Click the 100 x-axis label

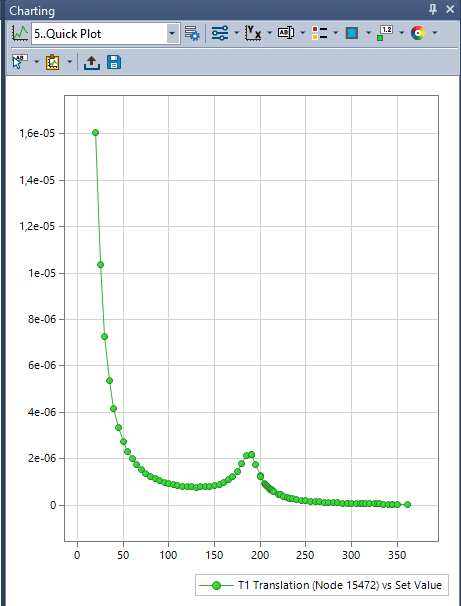click(x=169, y=555)
